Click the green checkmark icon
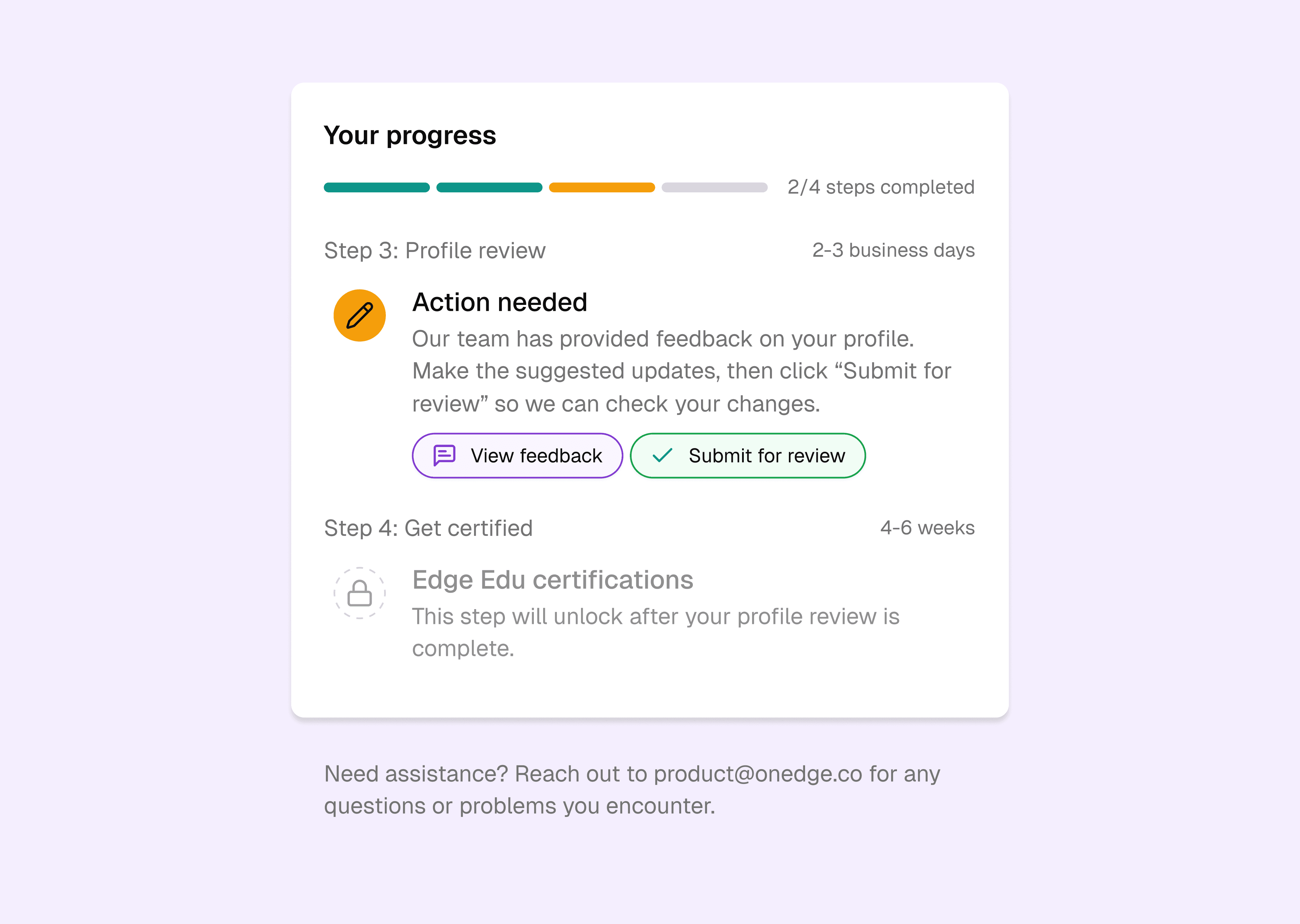1300x924 pixels. coord(662,455)
